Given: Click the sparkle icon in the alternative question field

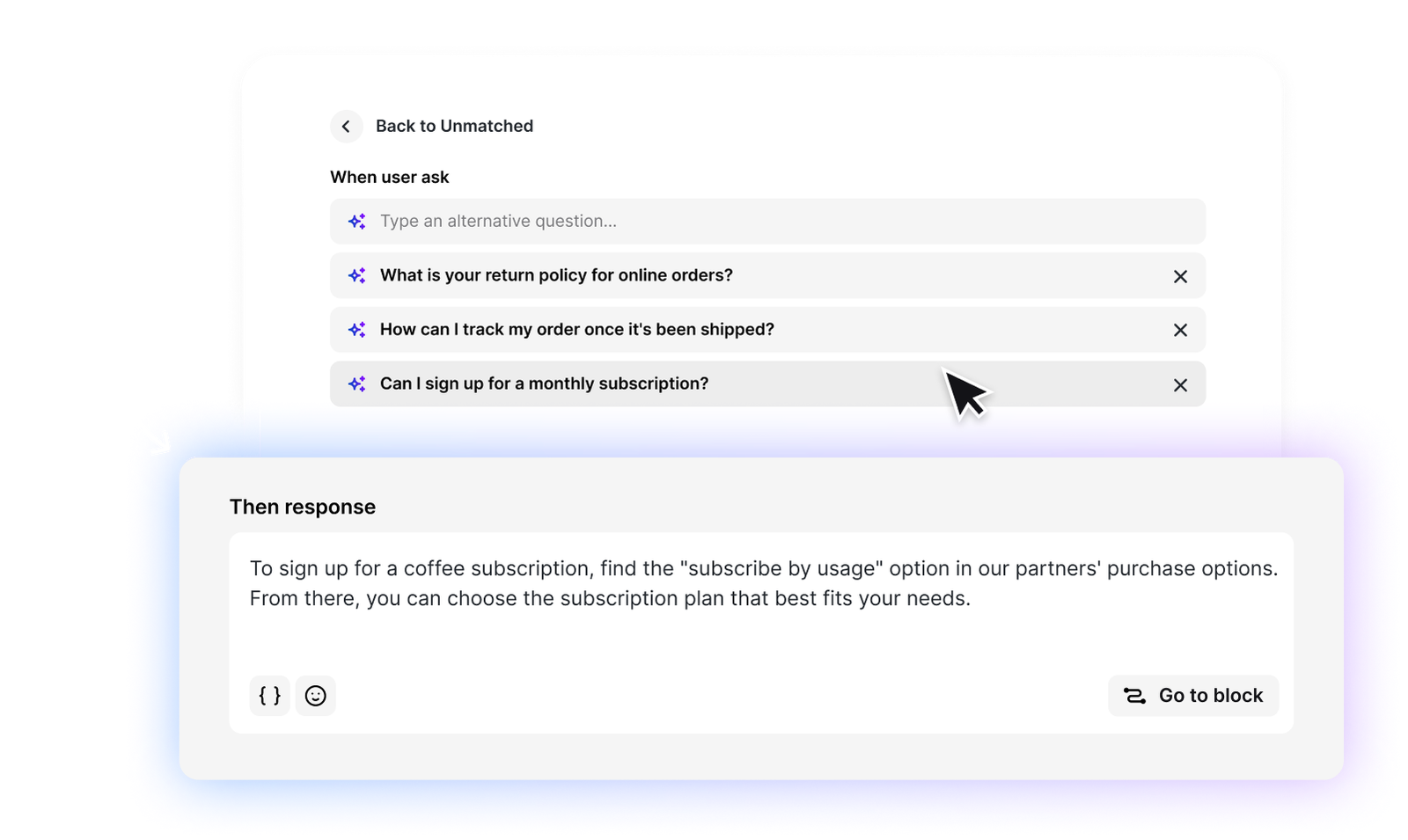Looking at the screenshot, I should coord(356,221).
